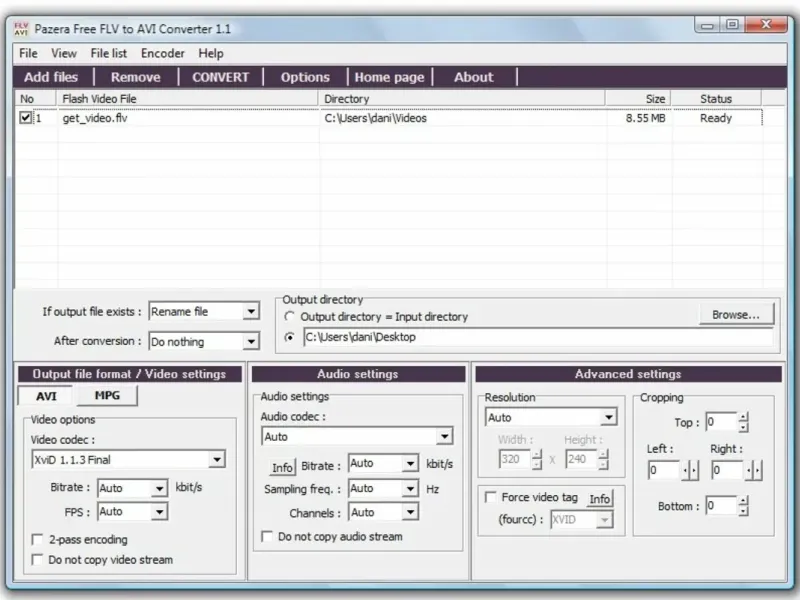Click the Browse... button
This screenshot has width=800, height=600.
(736, 314)
